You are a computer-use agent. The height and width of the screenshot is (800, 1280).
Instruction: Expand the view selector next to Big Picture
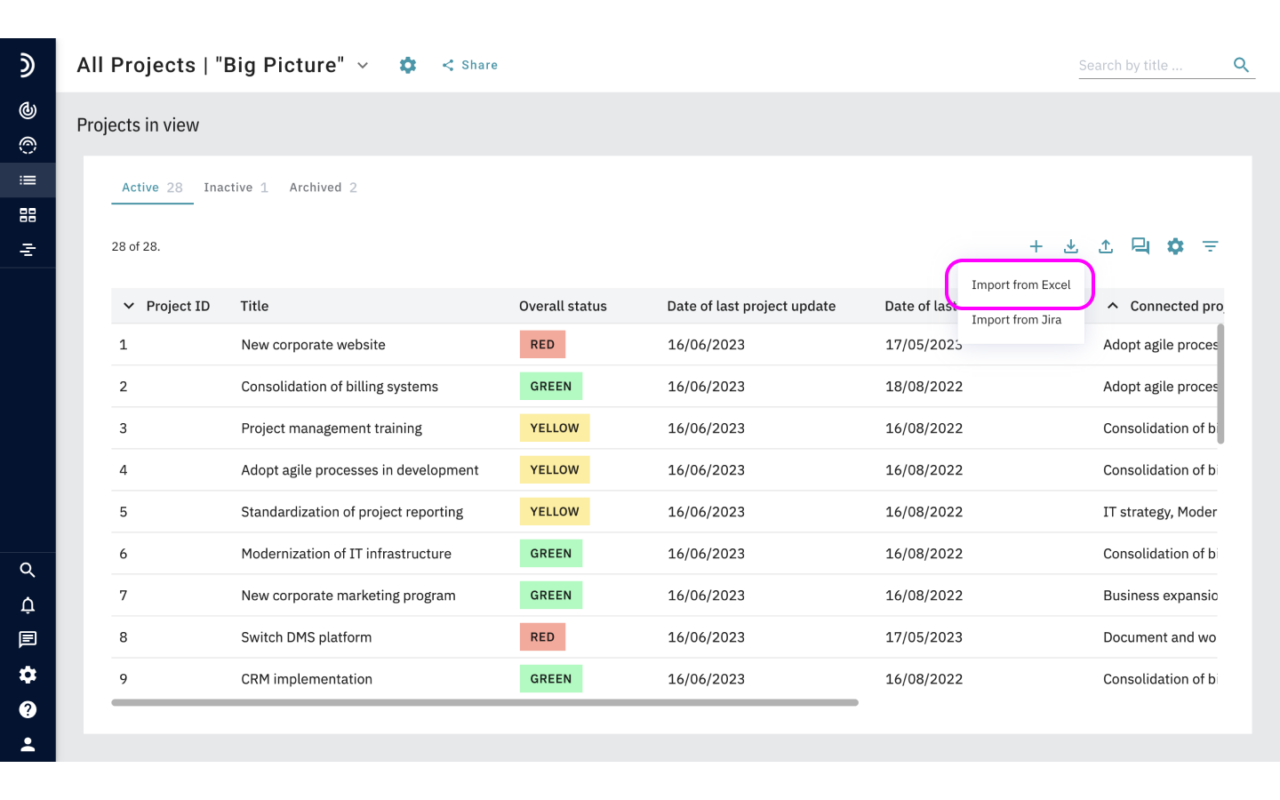pyautogui.click(x=362, y=64)
